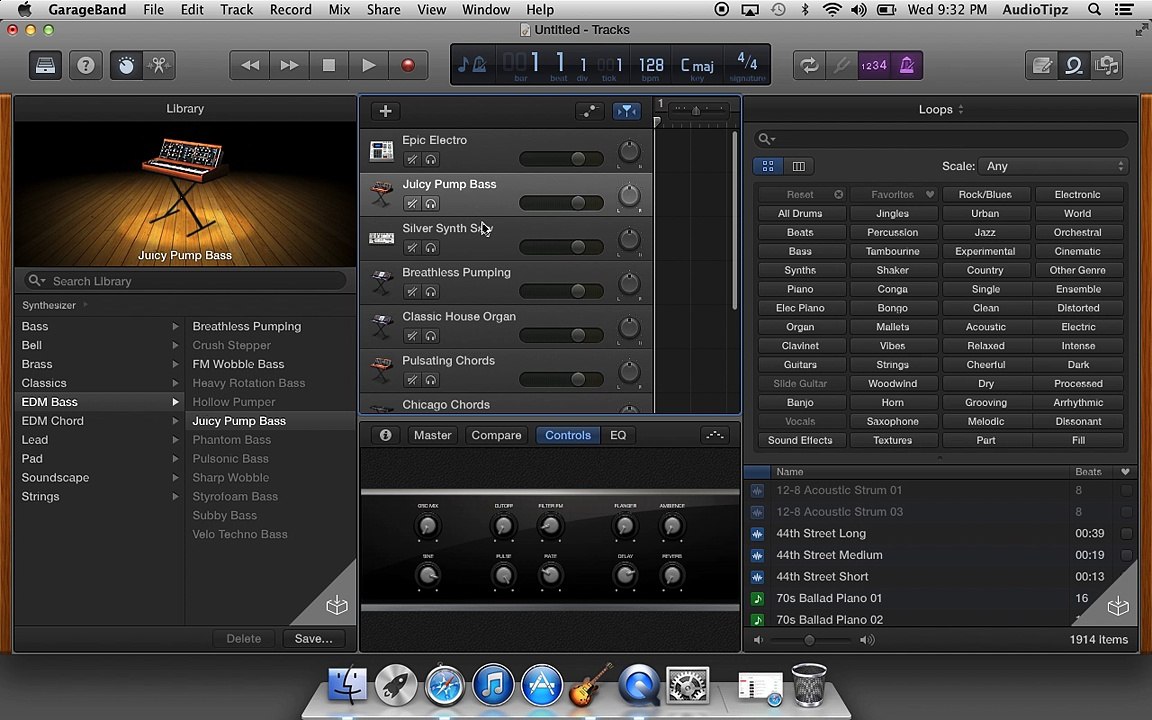
Task: Filter loops by Synths keyword
Action: point(800,270)
